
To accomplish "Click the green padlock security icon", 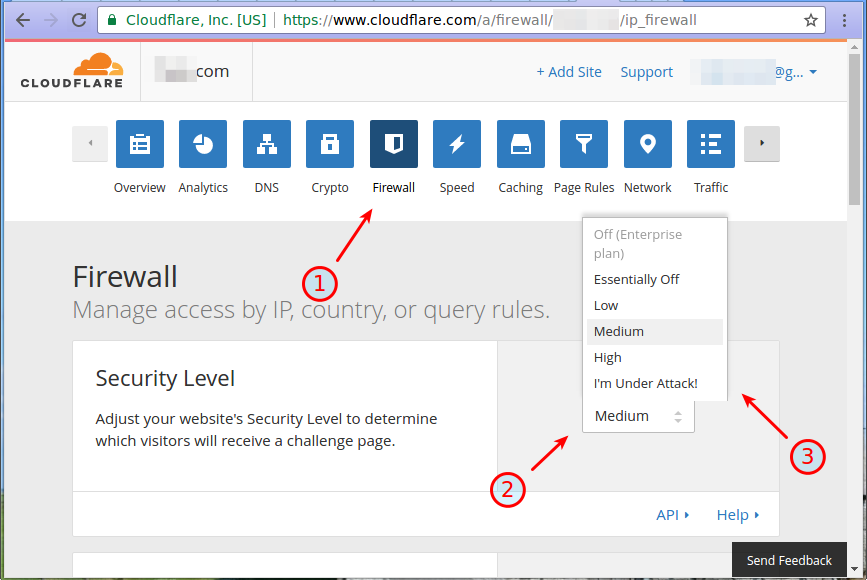I will 112,20.
